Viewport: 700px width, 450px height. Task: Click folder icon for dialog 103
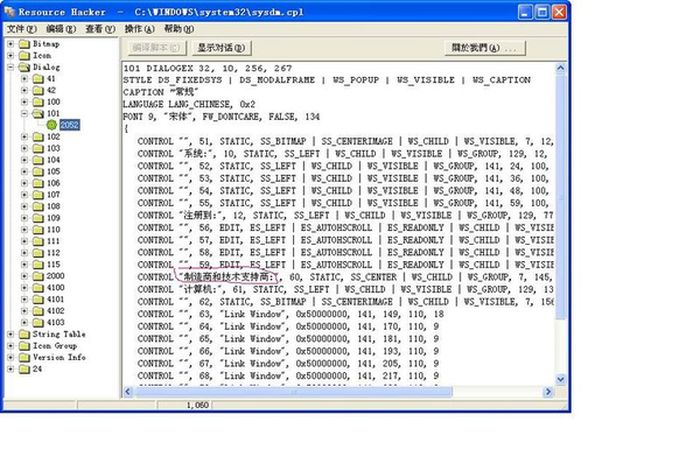(38, 148)
